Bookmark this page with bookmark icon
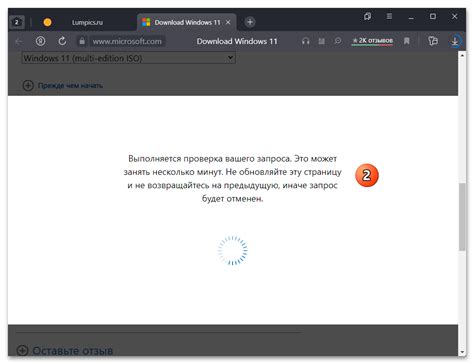This screenshot has height=364, width=474. 406,41
